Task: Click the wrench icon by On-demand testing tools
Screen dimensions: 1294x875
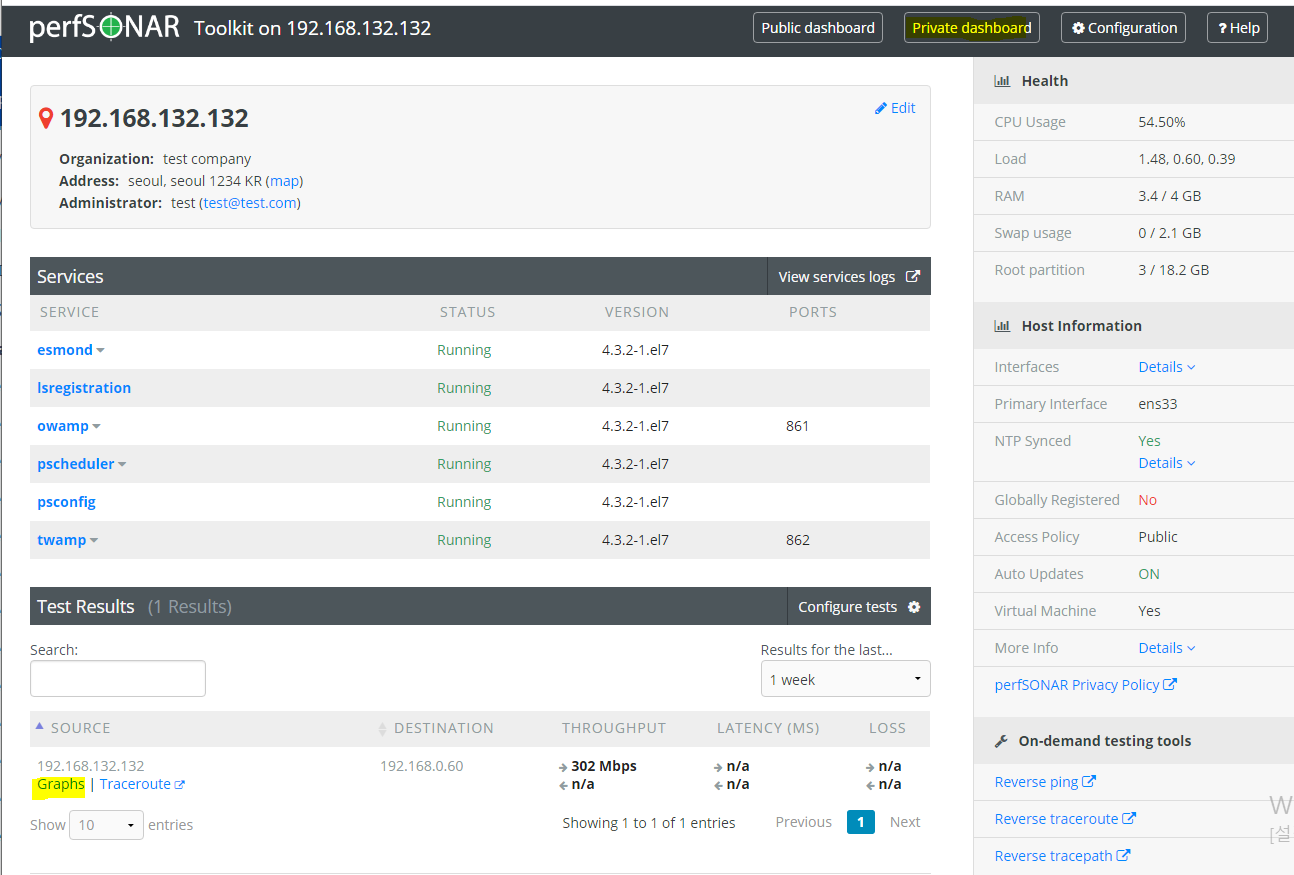Action: (x=1001, y=741)
